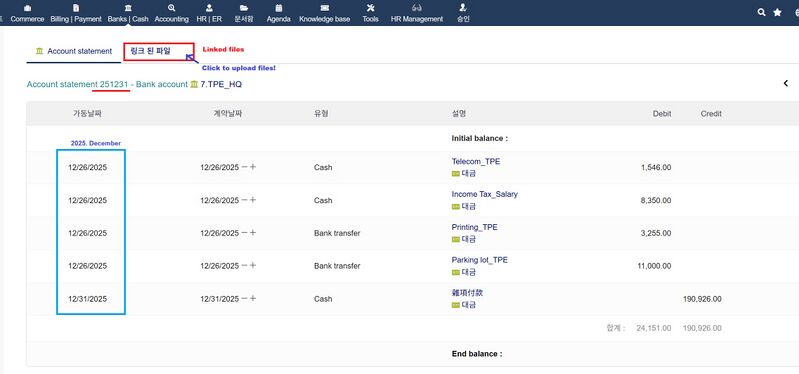Click the bank icon beside 7.TPE_HQ
This screenshot has width=799, height=374.
[194, 85]
